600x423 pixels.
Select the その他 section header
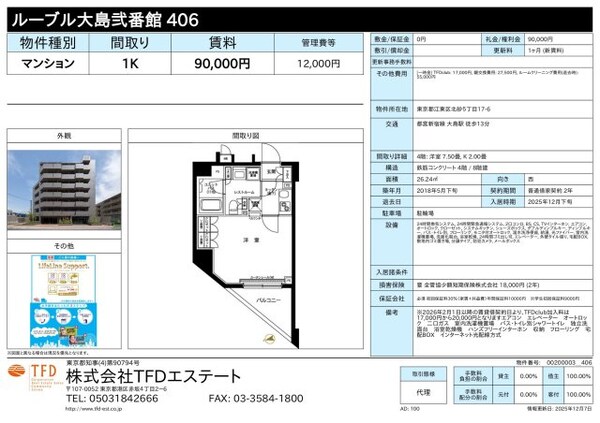click(x=64, y=246)
